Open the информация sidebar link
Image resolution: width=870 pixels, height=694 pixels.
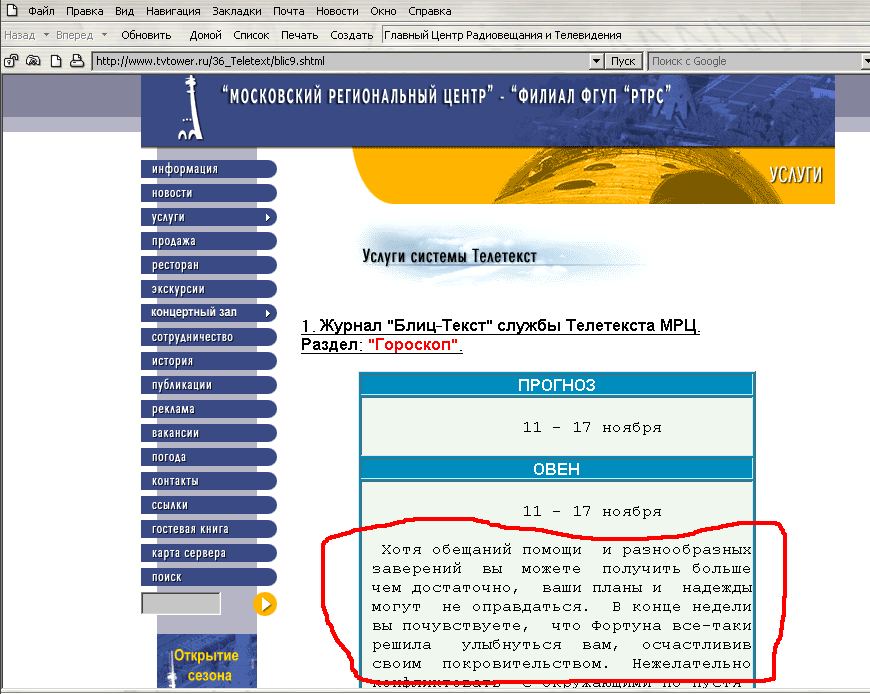[209, 169]
